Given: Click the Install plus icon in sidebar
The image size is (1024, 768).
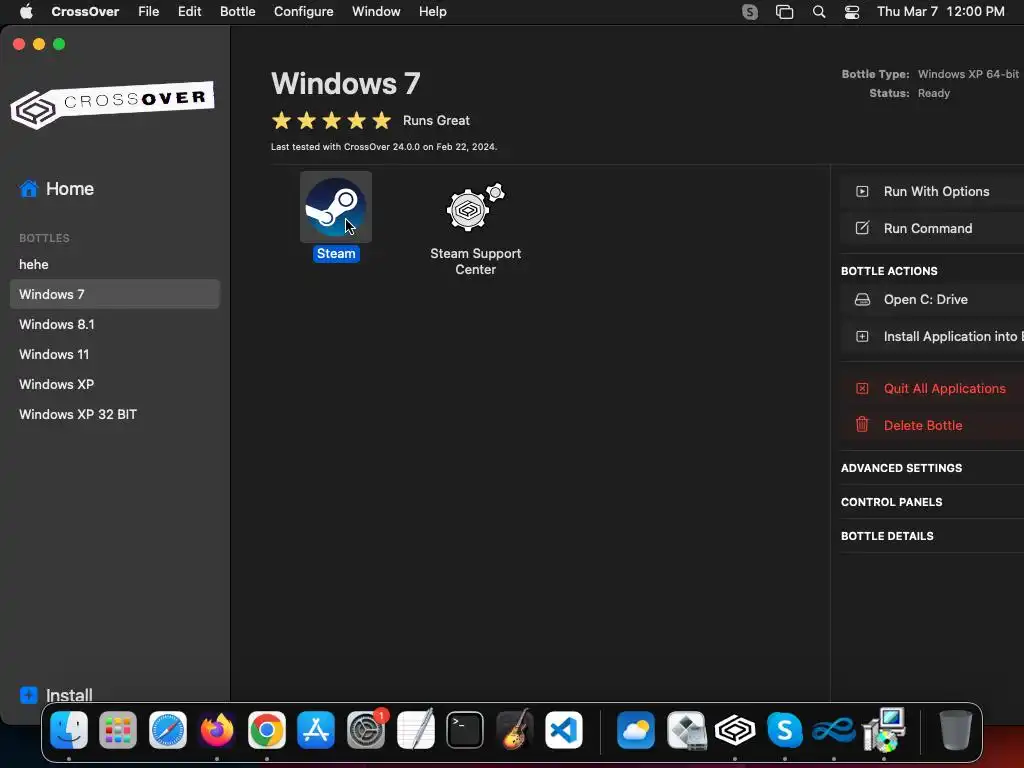Looking at the screenshot, I should [29, 695].
